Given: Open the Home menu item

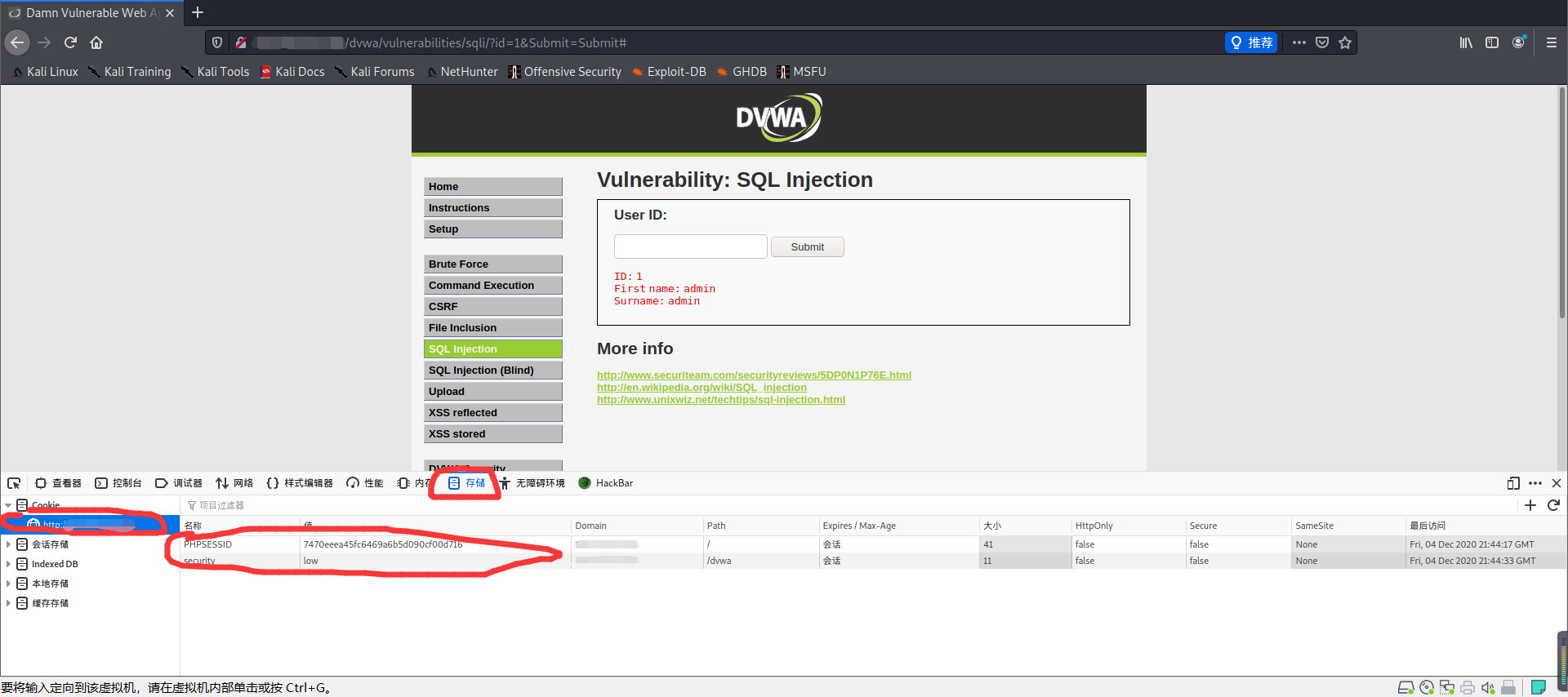Looking at the screenshot, I should point(493,187).
